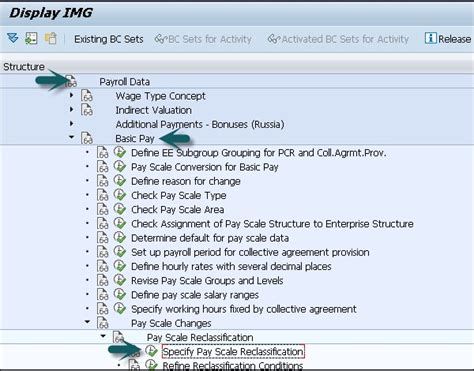This screenshot has height=371, width=474.
Task: Collapse the Pay Scale Reclassification node
Action: coord(103,336)
